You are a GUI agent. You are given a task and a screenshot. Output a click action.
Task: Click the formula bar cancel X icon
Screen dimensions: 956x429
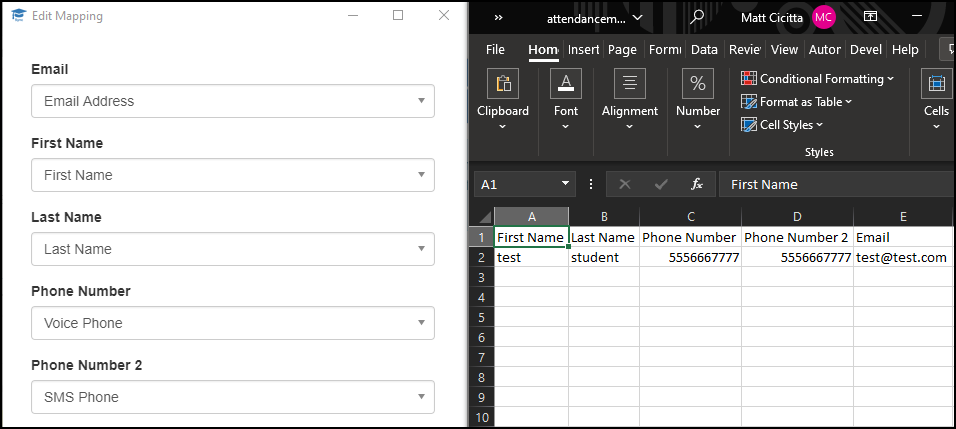click(624, 184)
